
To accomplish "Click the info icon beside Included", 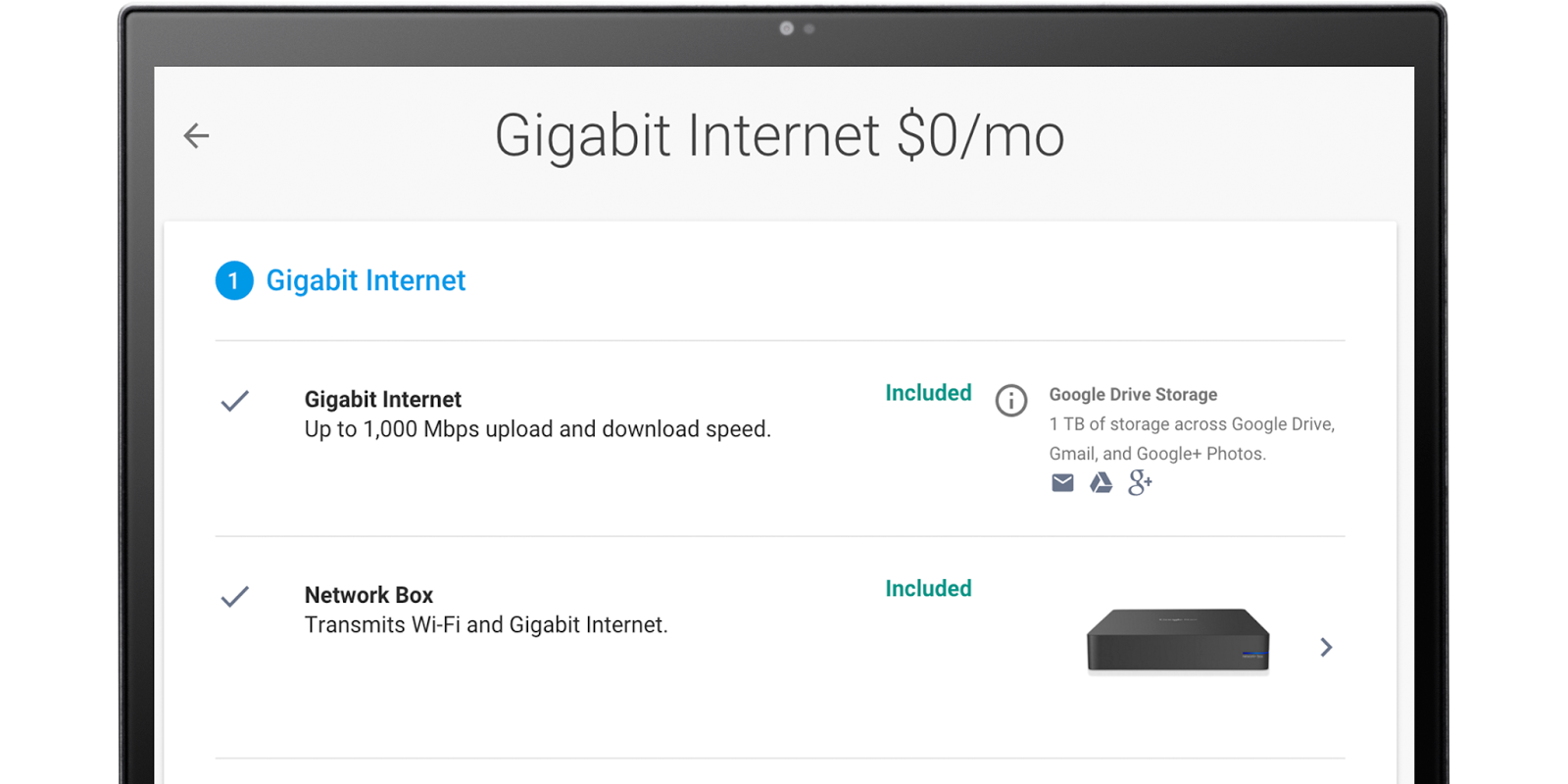I will point(1011,400).
